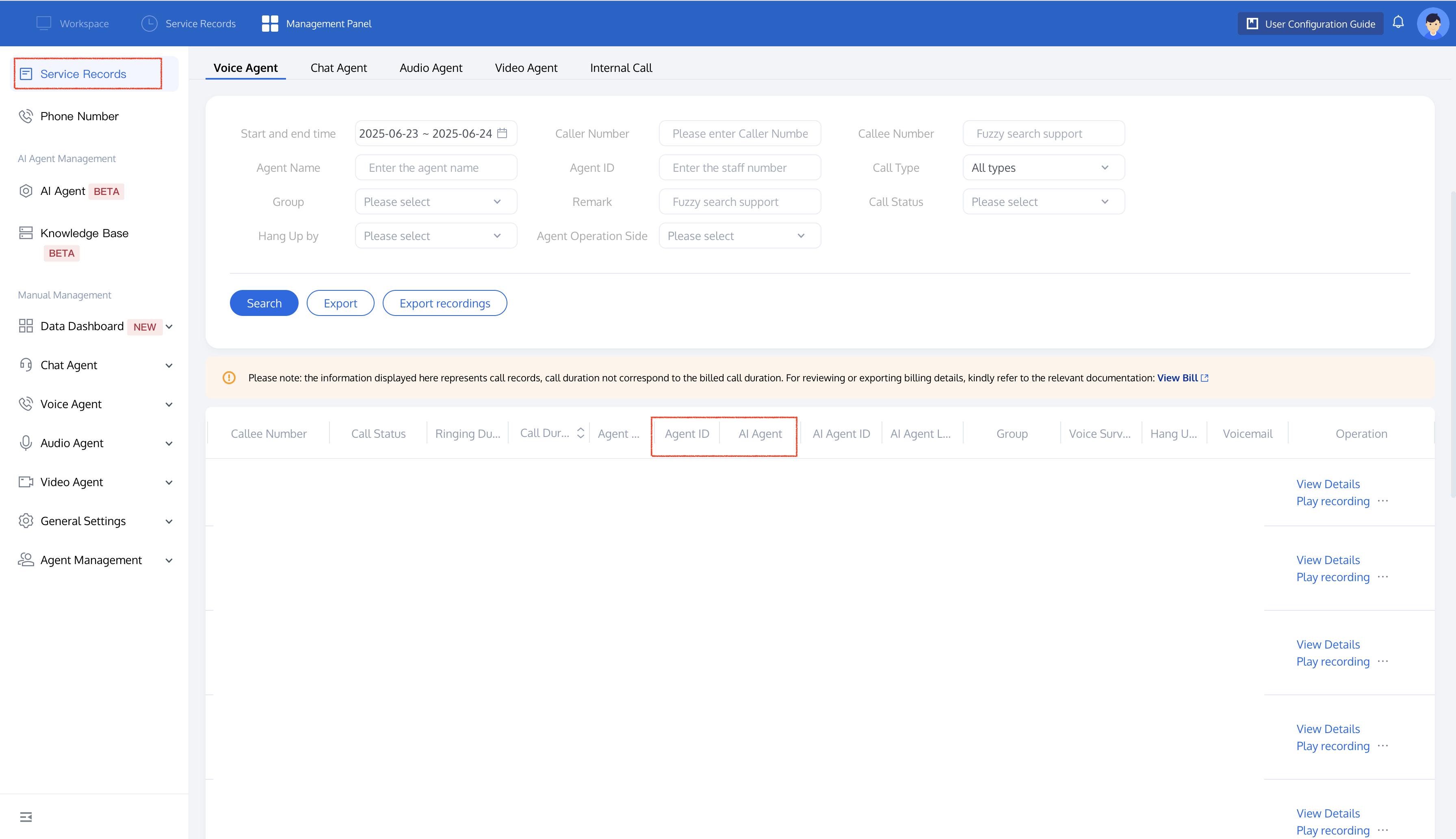Open Knowledge Base from sidebar

click(84, 234)
